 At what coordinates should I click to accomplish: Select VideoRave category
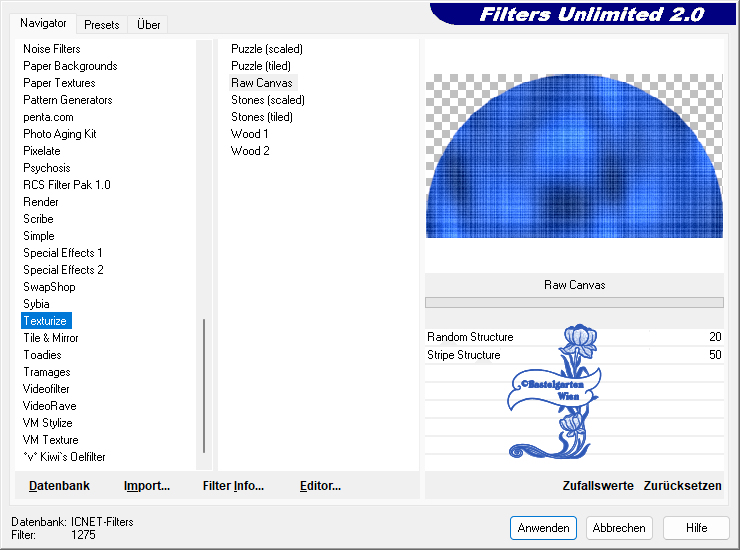pyautogui.click(x=50, y=406)
